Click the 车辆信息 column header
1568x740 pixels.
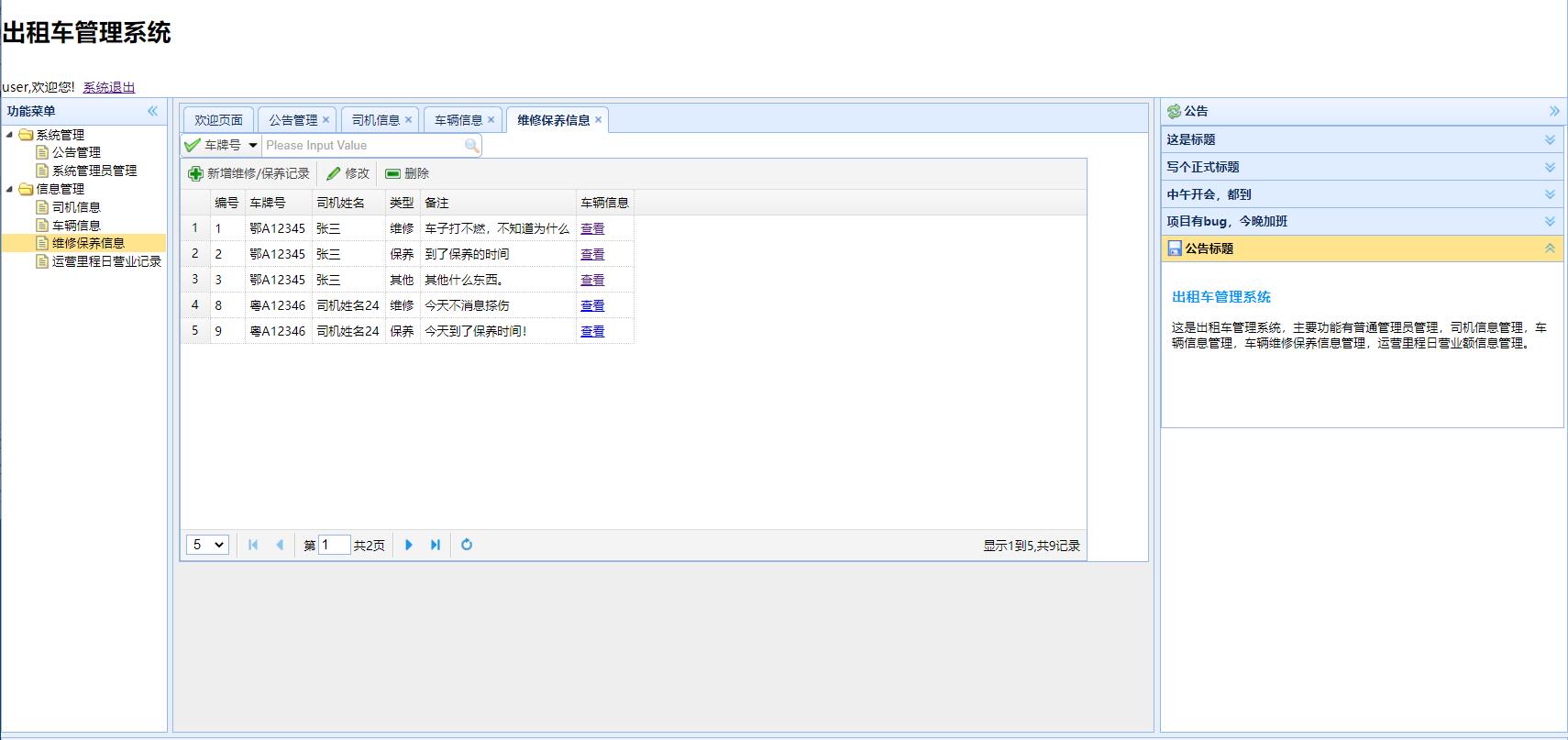pos(605,203)
